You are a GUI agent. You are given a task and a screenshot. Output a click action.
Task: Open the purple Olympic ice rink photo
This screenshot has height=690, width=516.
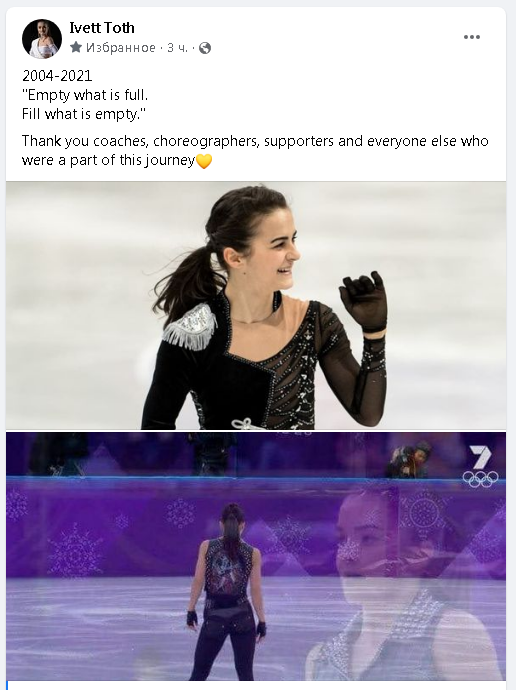(x=256, y=556)
